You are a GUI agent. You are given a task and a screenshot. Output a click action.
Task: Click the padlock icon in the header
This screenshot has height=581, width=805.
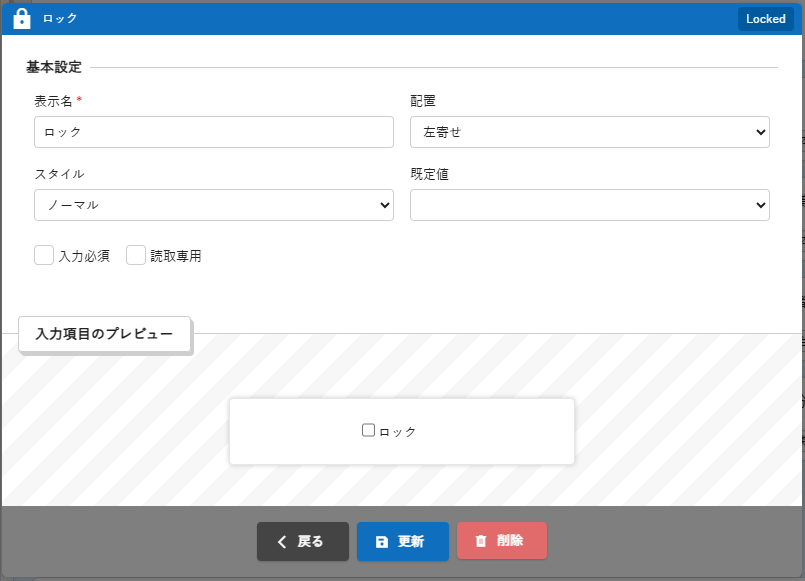tap(22, 18)
